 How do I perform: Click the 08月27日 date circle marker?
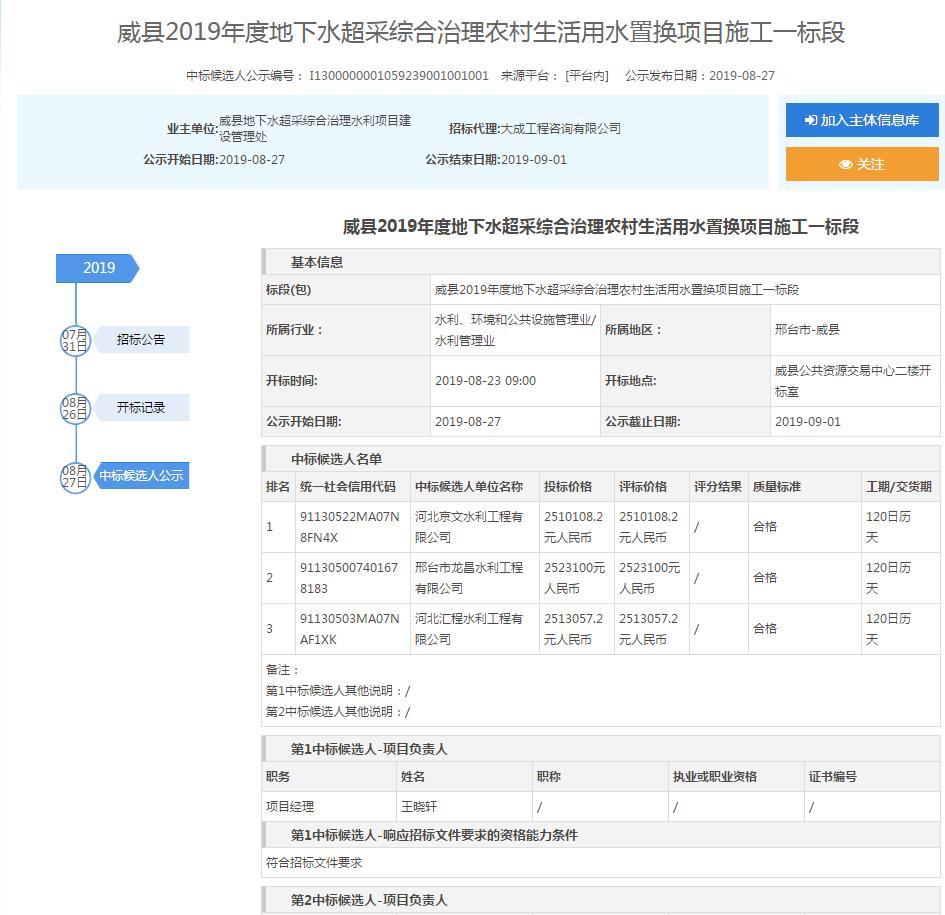point(75,476)
